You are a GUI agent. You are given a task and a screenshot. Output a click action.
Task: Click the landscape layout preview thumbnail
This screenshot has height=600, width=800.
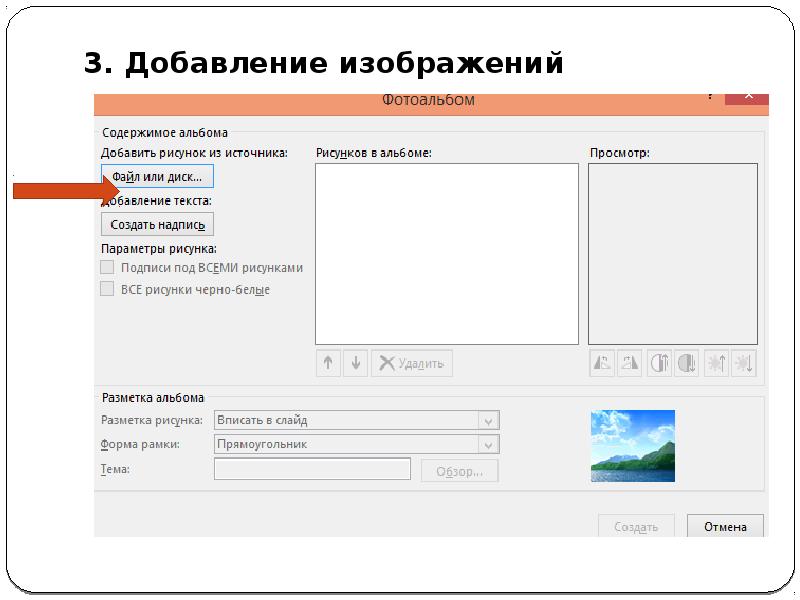pos(632,446)
